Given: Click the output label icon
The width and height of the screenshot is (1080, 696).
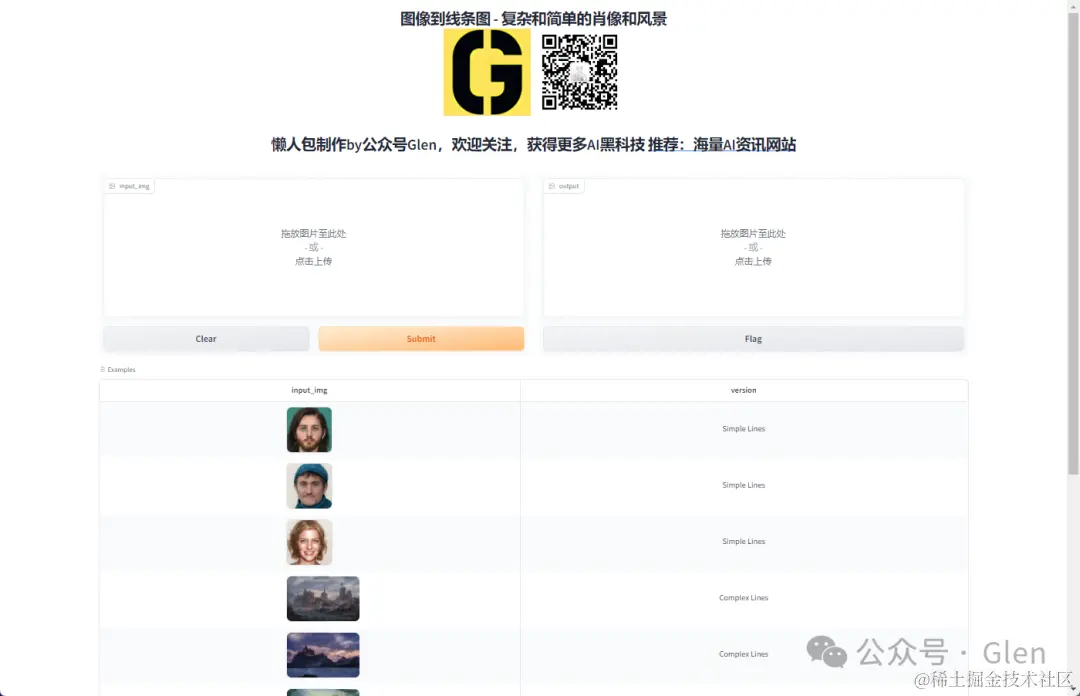Looking at the screenshot, I should [x=551, y=186].
